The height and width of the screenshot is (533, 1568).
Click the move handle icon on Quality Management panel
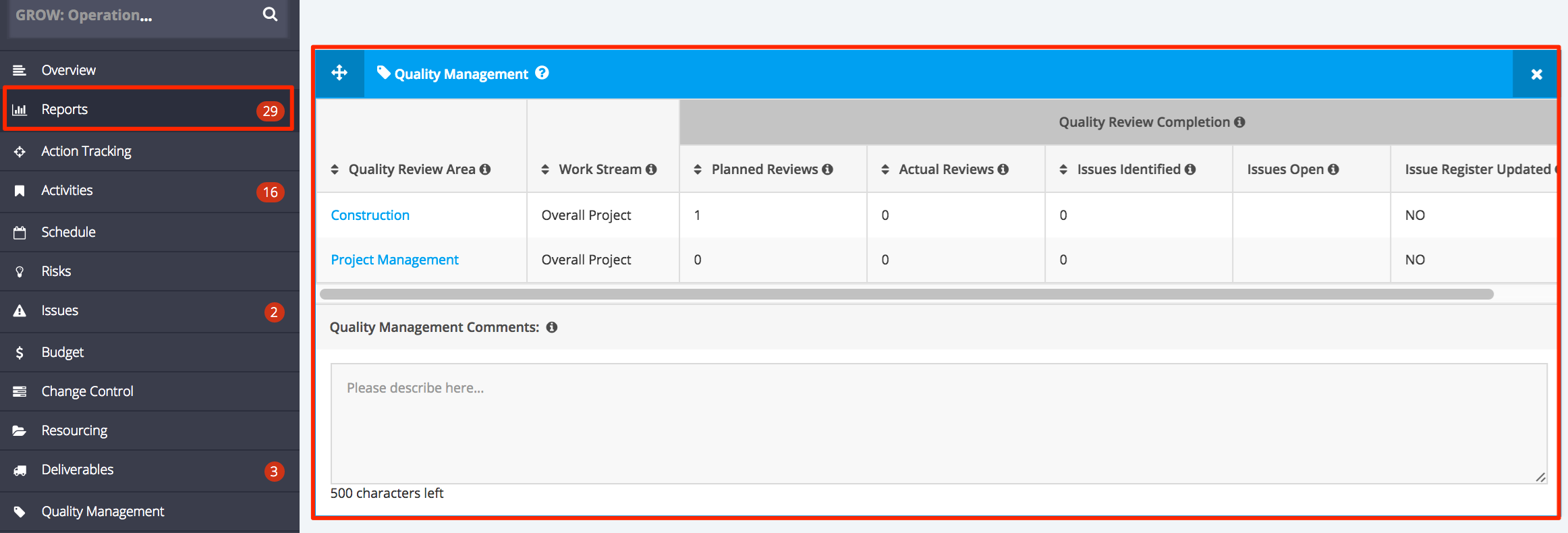pyautogui.click(x=339, y=73)
